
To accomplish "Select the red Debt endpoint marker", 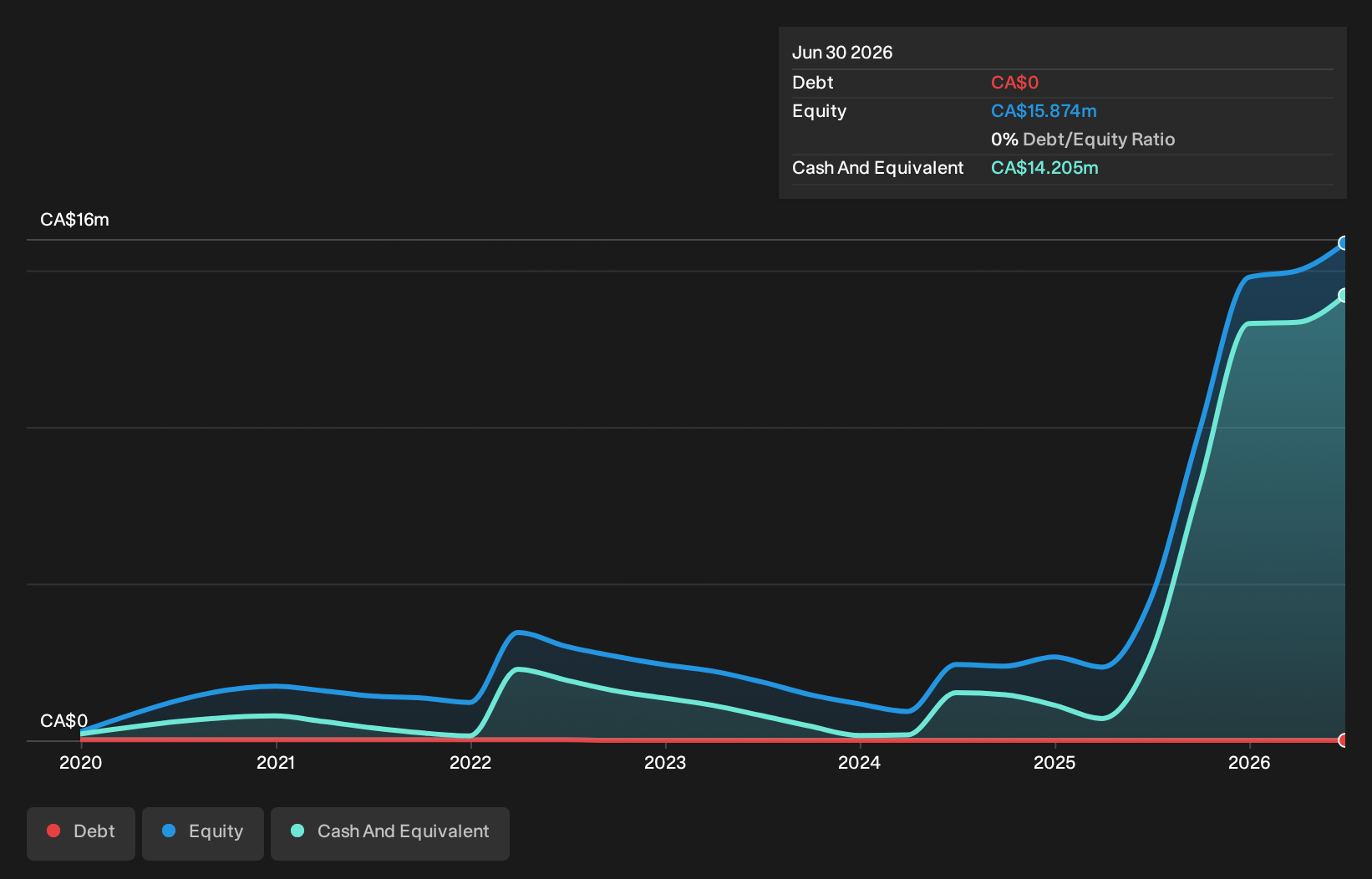I will (x=1344, y=740).
